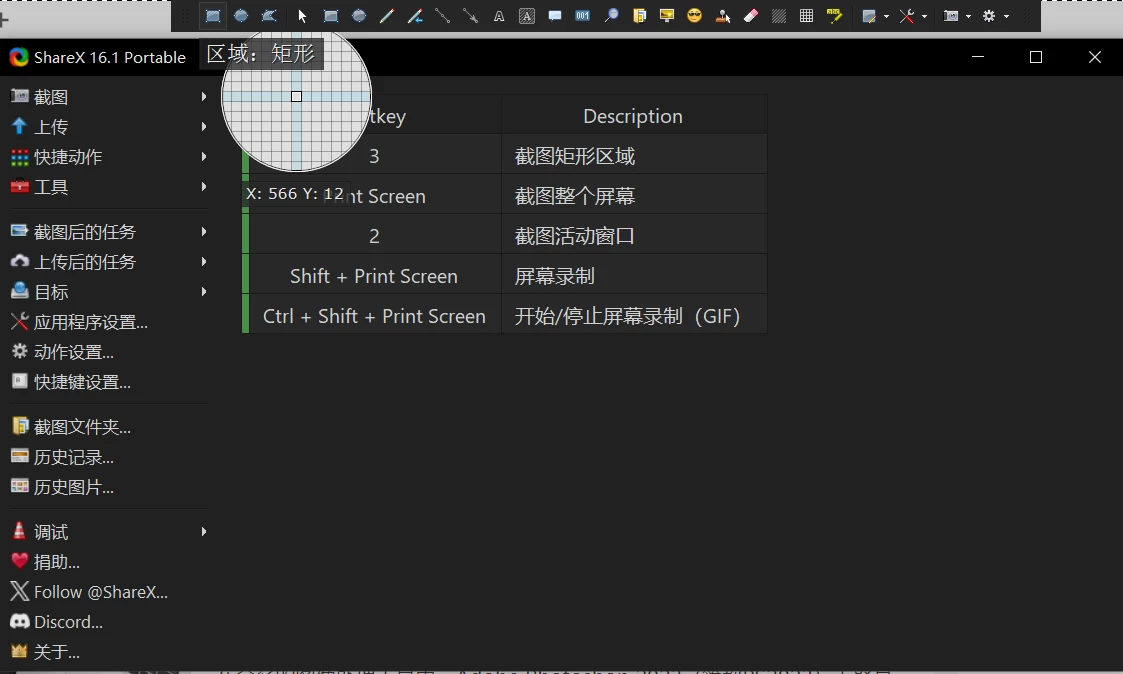Select the image from screen tool
The image size is (1123, 674).
(x=667, y=16)
